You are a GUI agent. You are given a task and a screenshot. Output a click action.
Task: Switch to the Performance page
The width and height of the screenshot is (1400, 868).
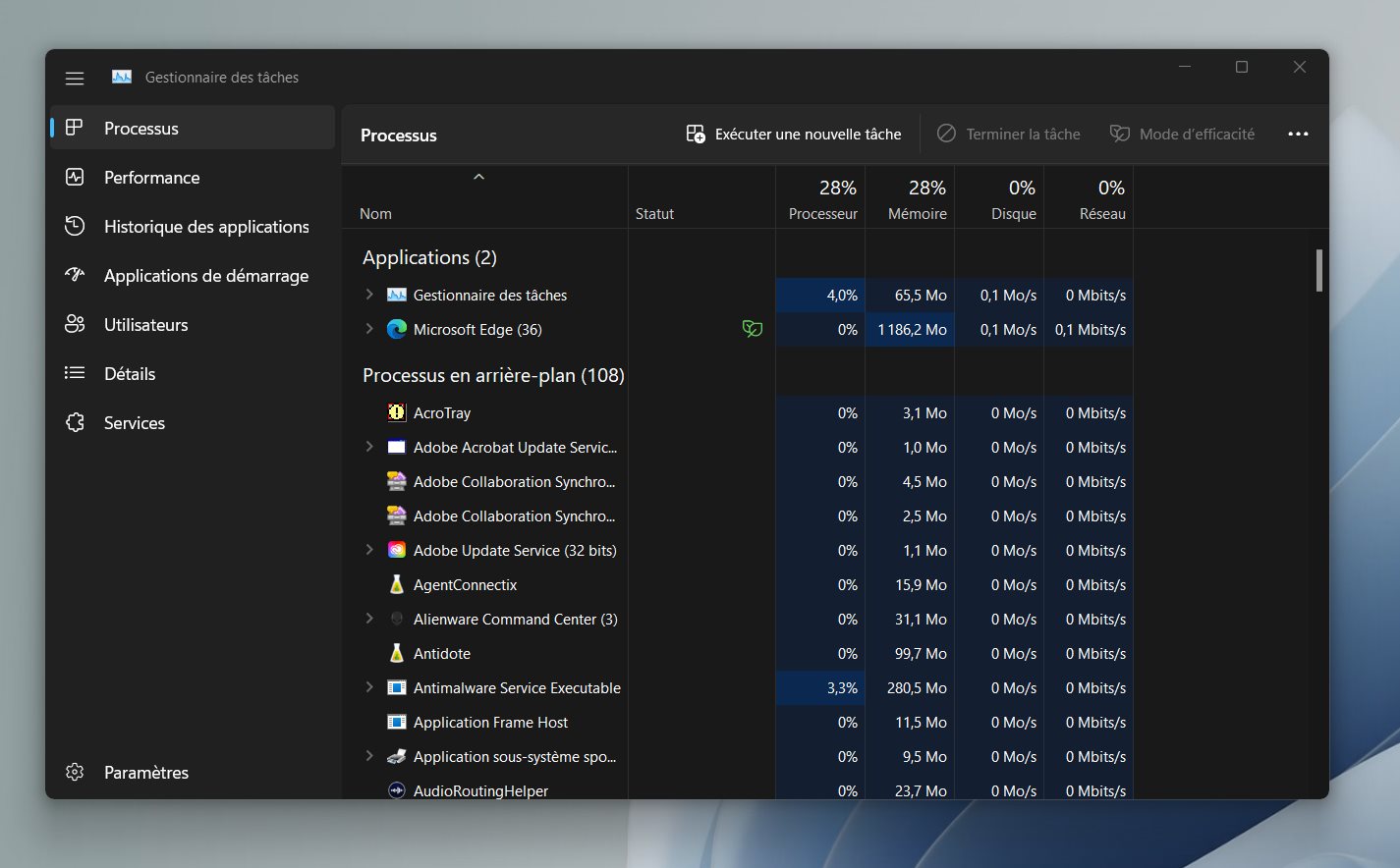193,177
